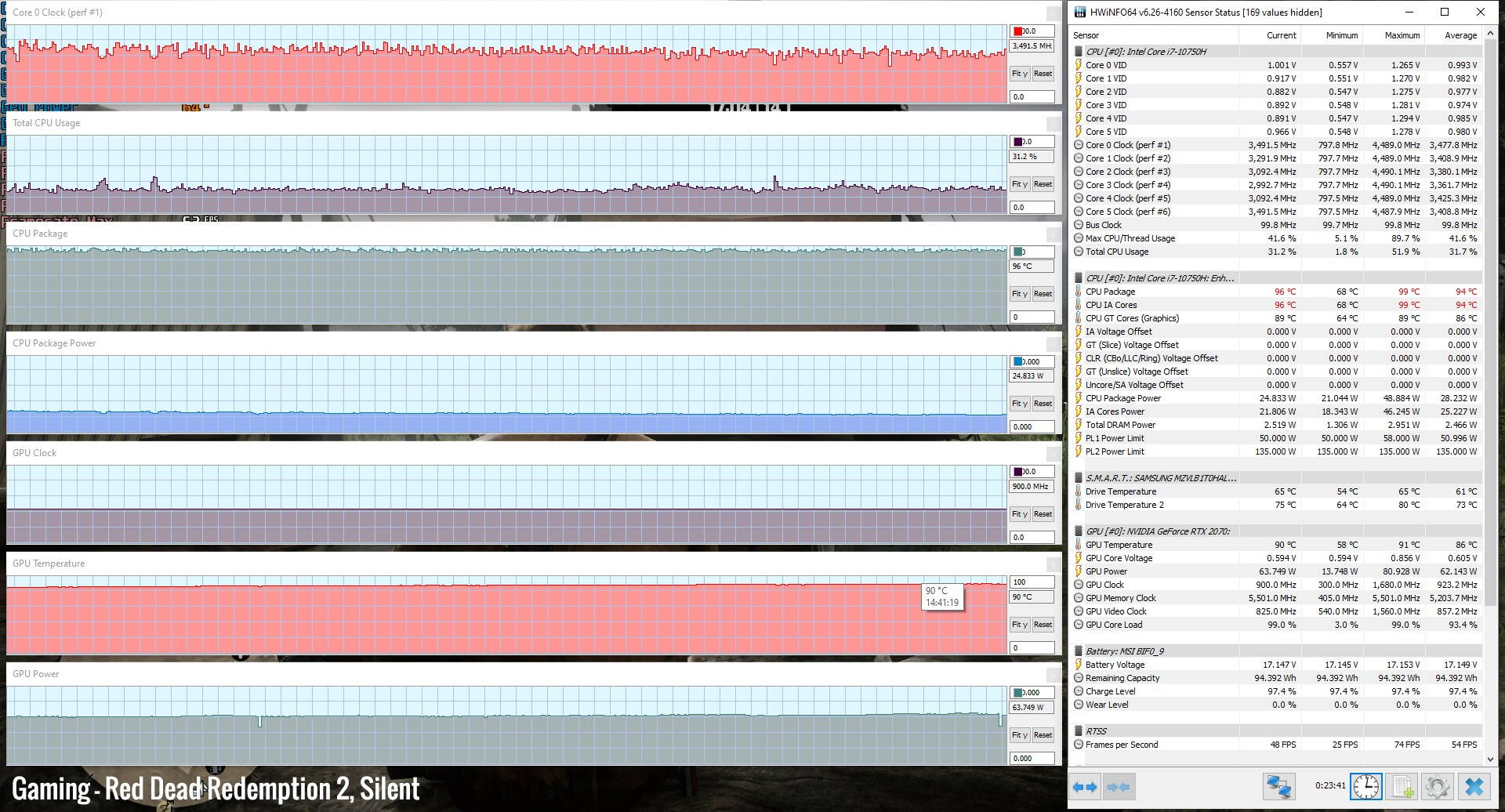Click Fit y in GPU Clock graph
The width and height of the screenshot is (1505, 812).
pyautogui.click(x=1019, y=514)
